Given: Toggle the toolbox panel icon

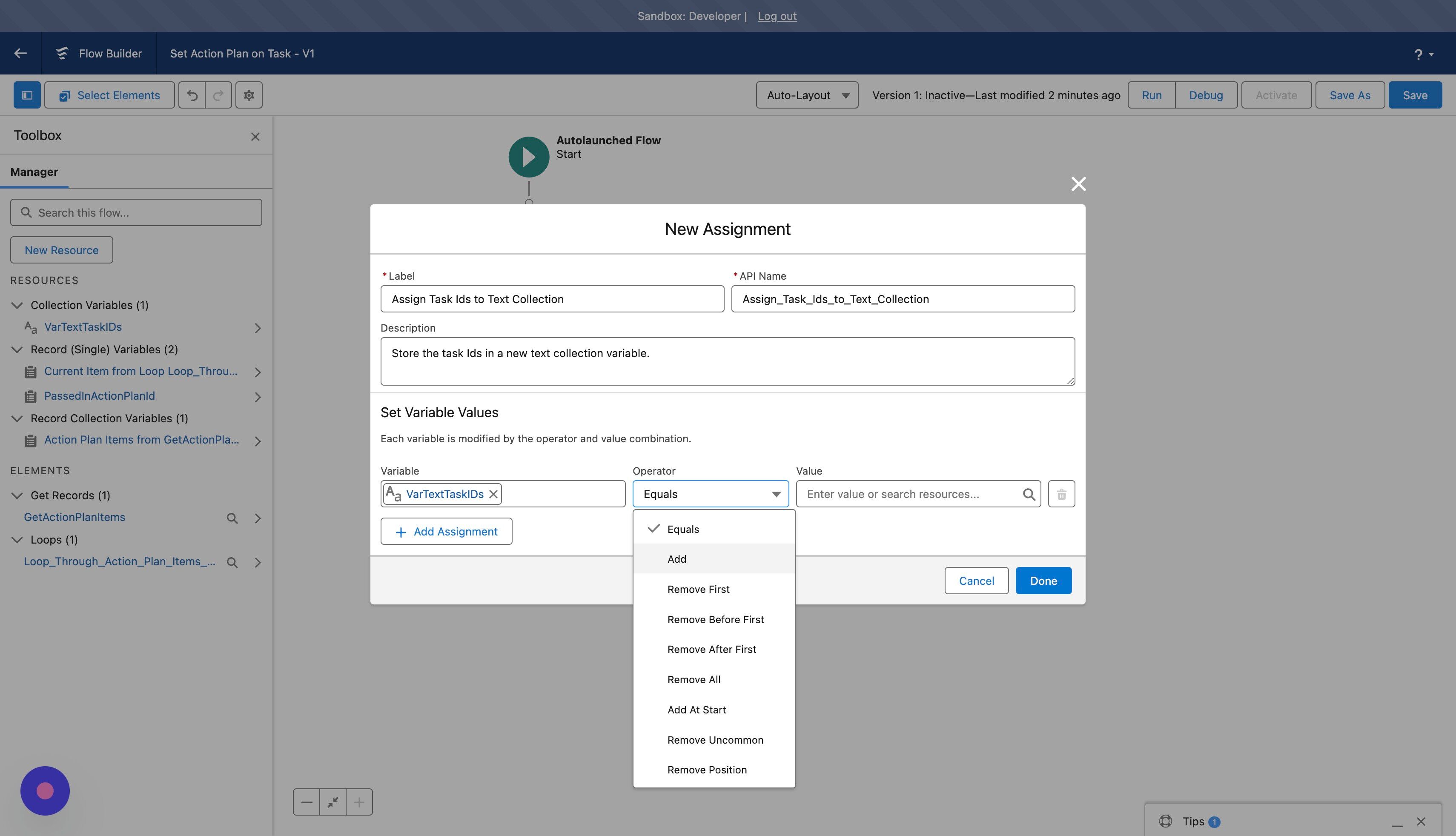Looking at the screenshot, I should 27,95.
